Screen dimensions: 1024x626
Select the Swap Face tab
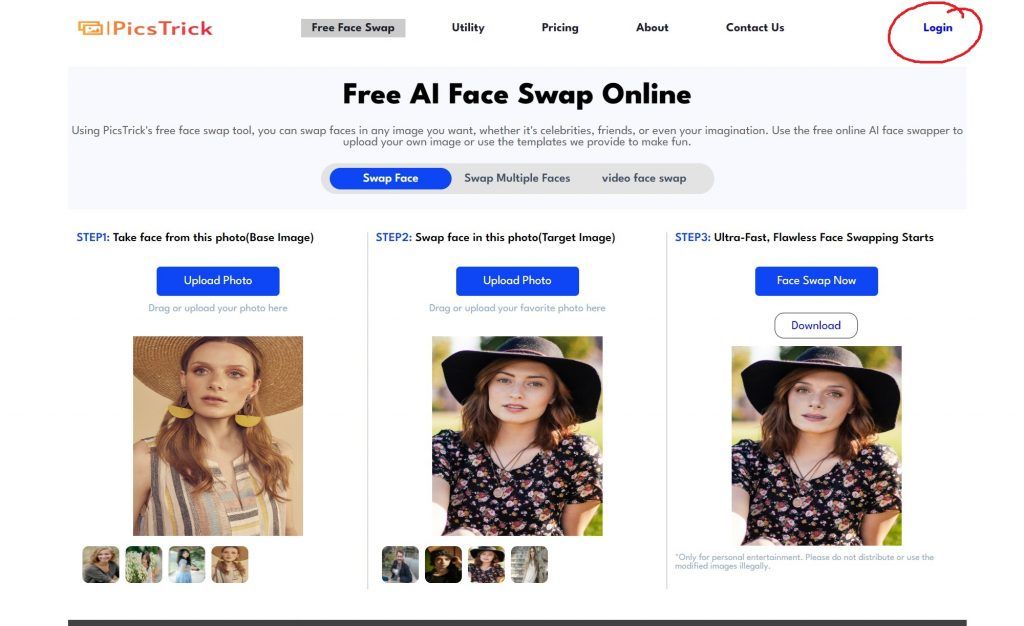coord(391,178)
